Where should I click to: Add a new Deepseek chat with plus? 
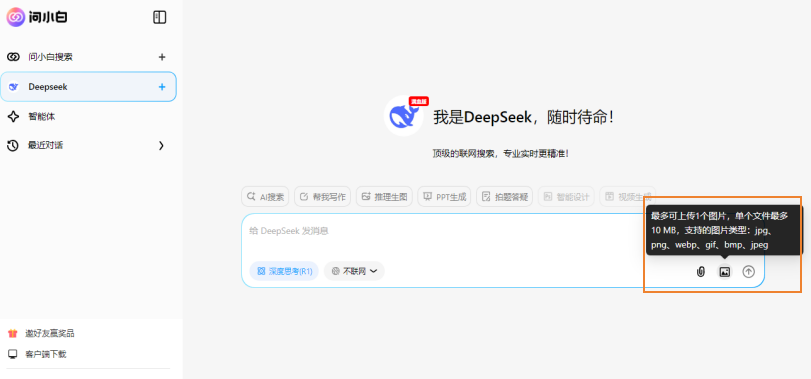click(x=162, y=87)
